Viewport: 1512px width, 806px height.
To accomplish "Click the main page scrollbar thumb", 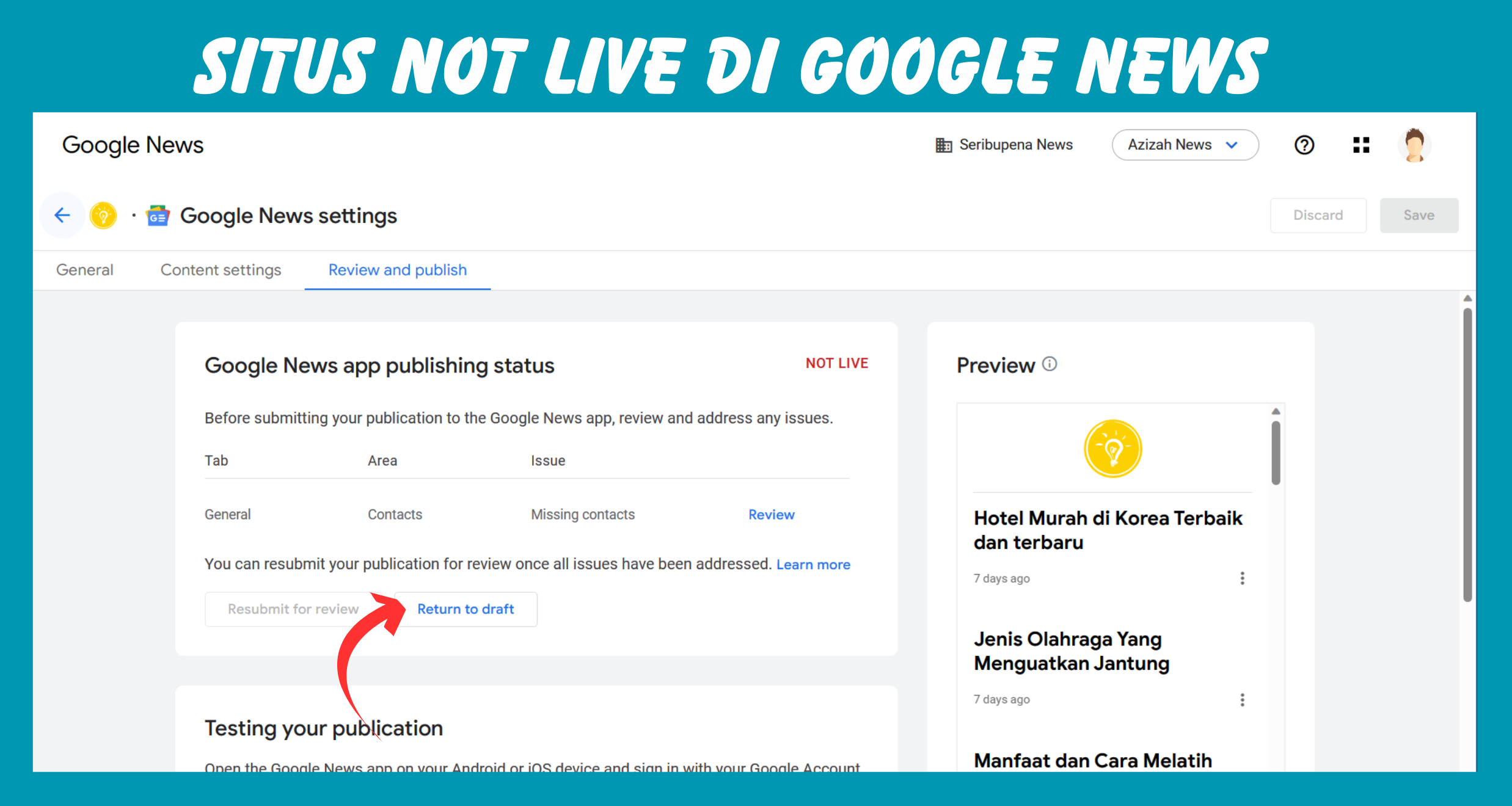I will coord(1467,455).
